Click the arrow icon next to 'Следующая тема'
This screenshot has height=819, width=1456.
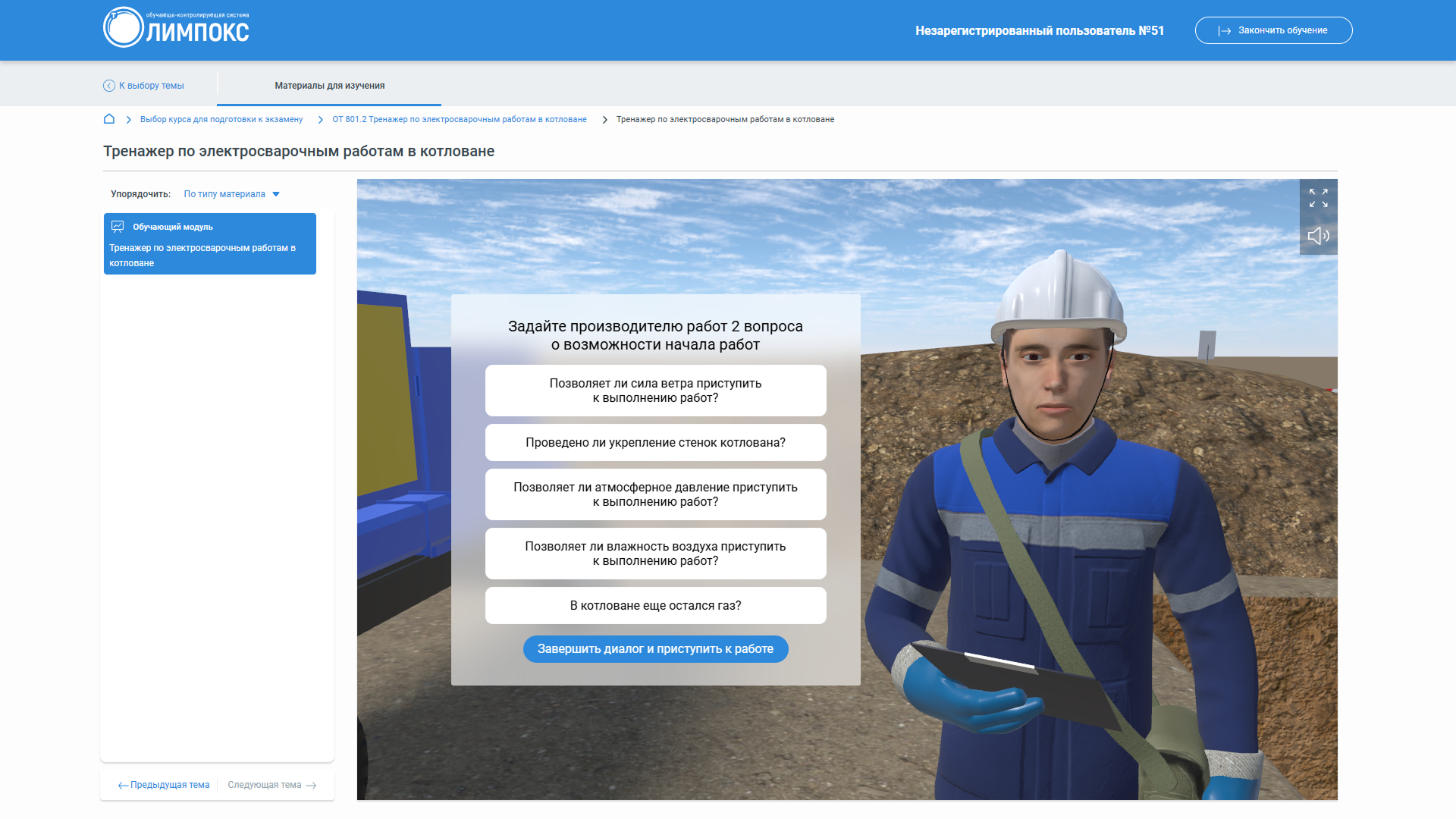(311, 785)
